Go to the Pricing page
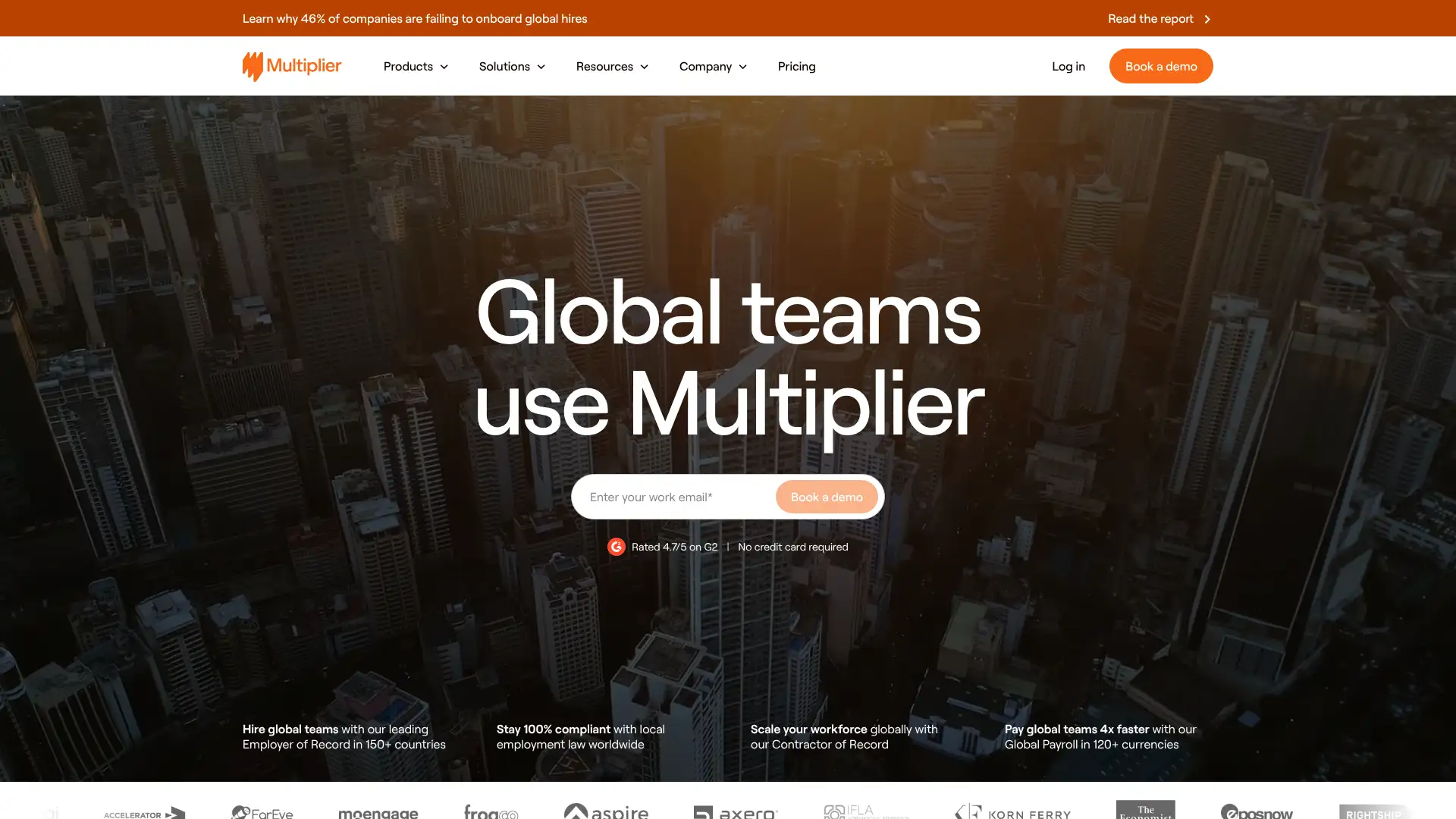The height and width of the screenshot is (819, 1456). point(796,67)
